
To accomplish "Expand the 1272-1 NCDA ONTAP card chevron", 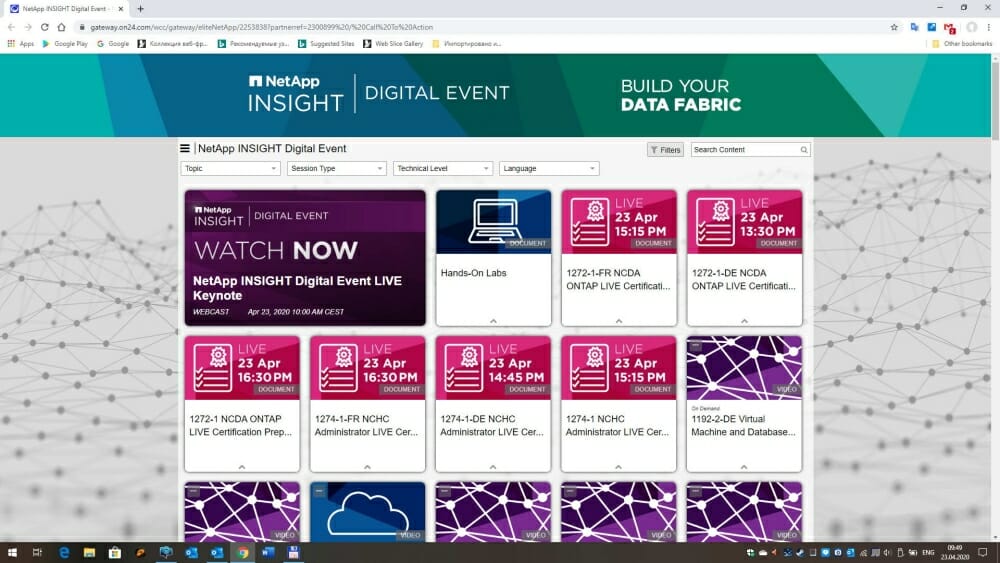I will [x=242, y=467].
